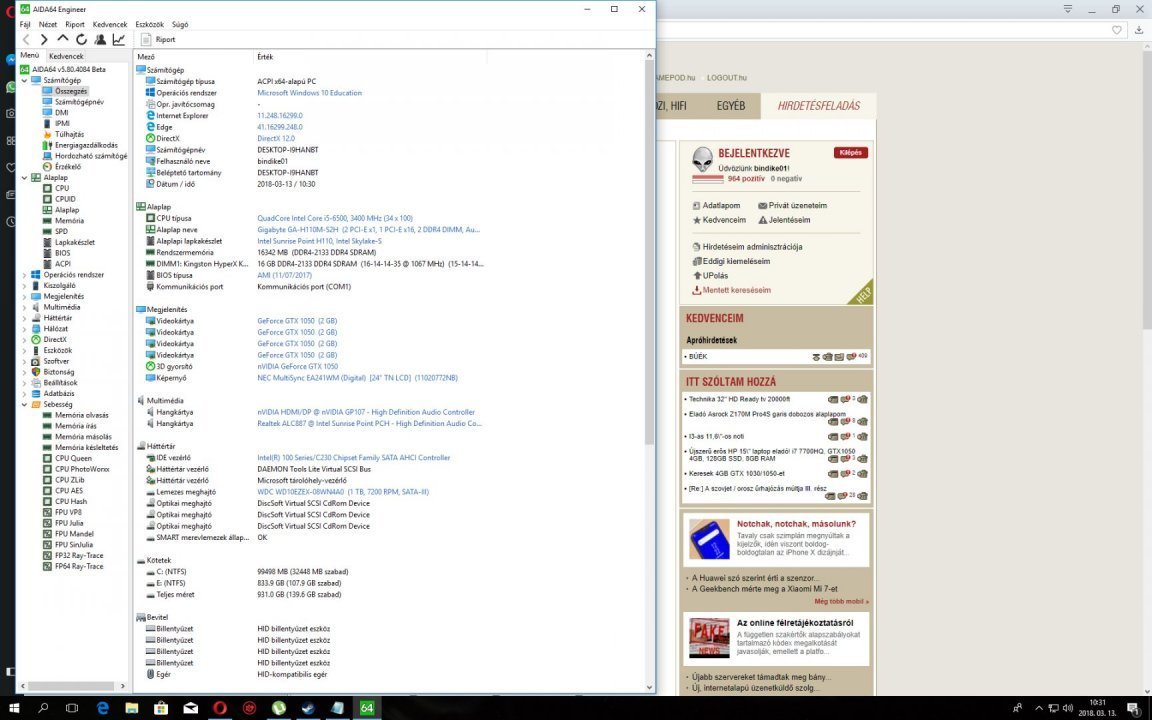
Task: Open the Microsoft Windows 10 Education link
Action: [309, 93]
